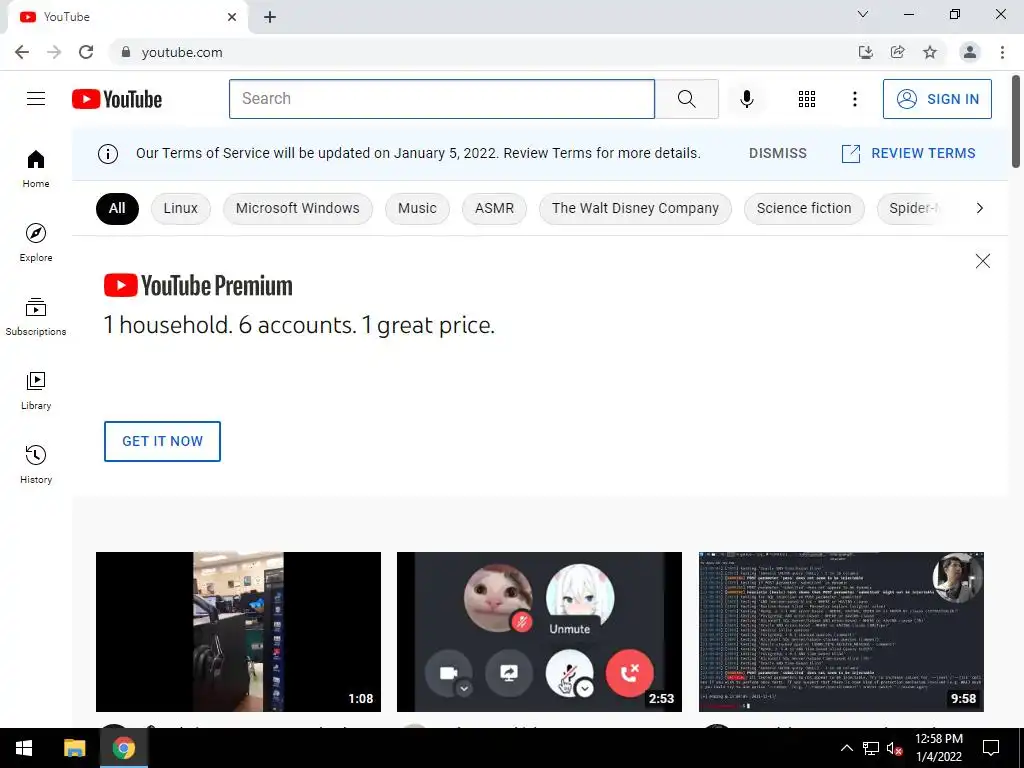Show hidden system tray icons
This screenshot has height=768, width=1024.
click(846, 748)
